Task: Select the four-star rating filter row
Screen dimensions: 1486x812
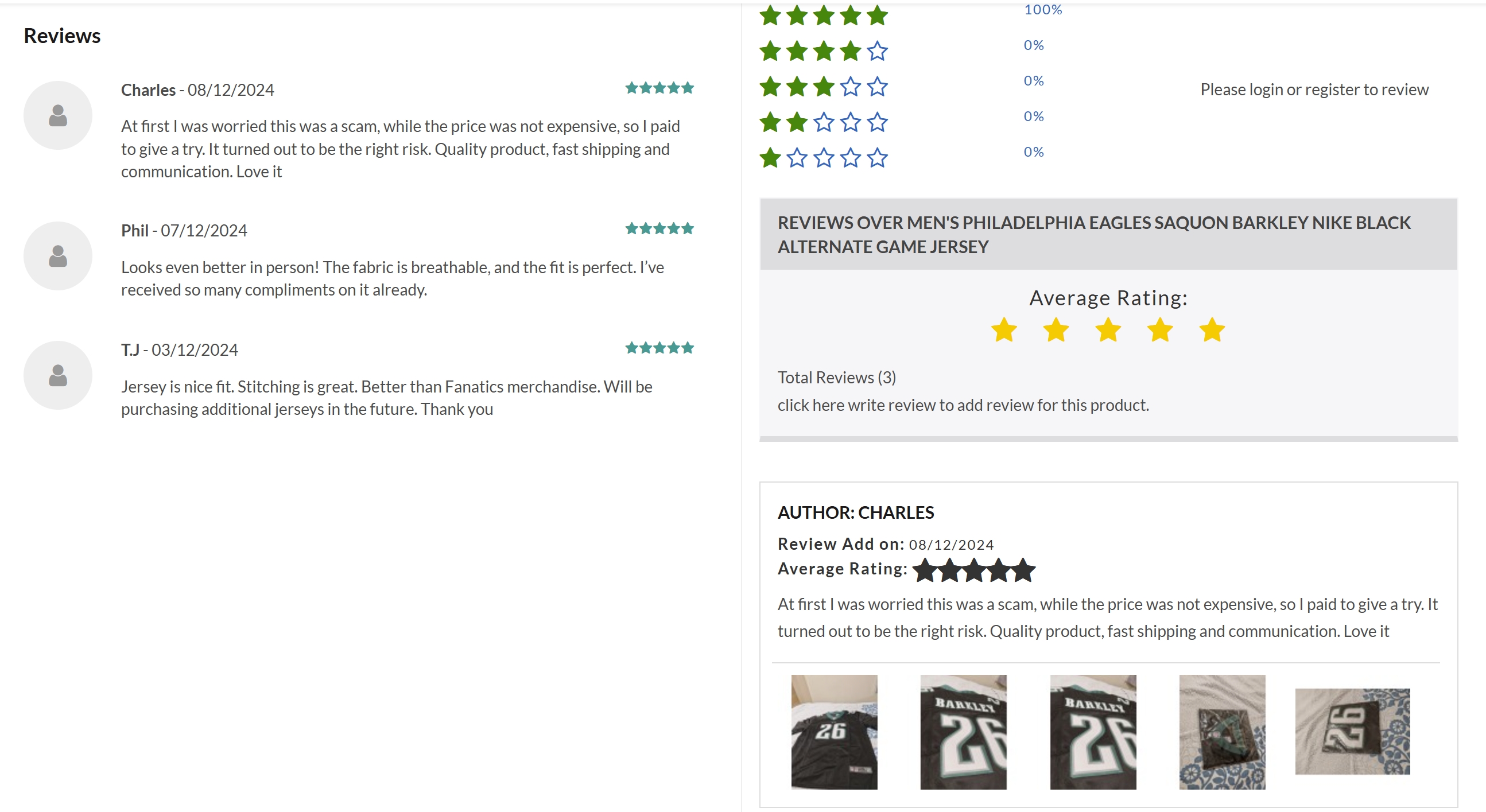Action: (x=823, y=51)
